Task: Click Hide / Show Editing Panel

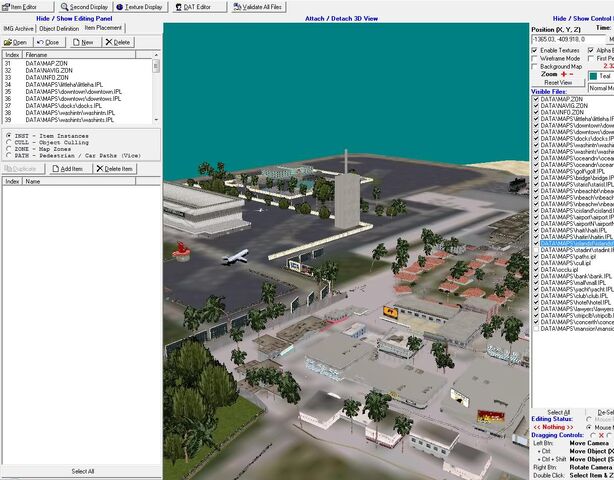Action: coord(74,18)
